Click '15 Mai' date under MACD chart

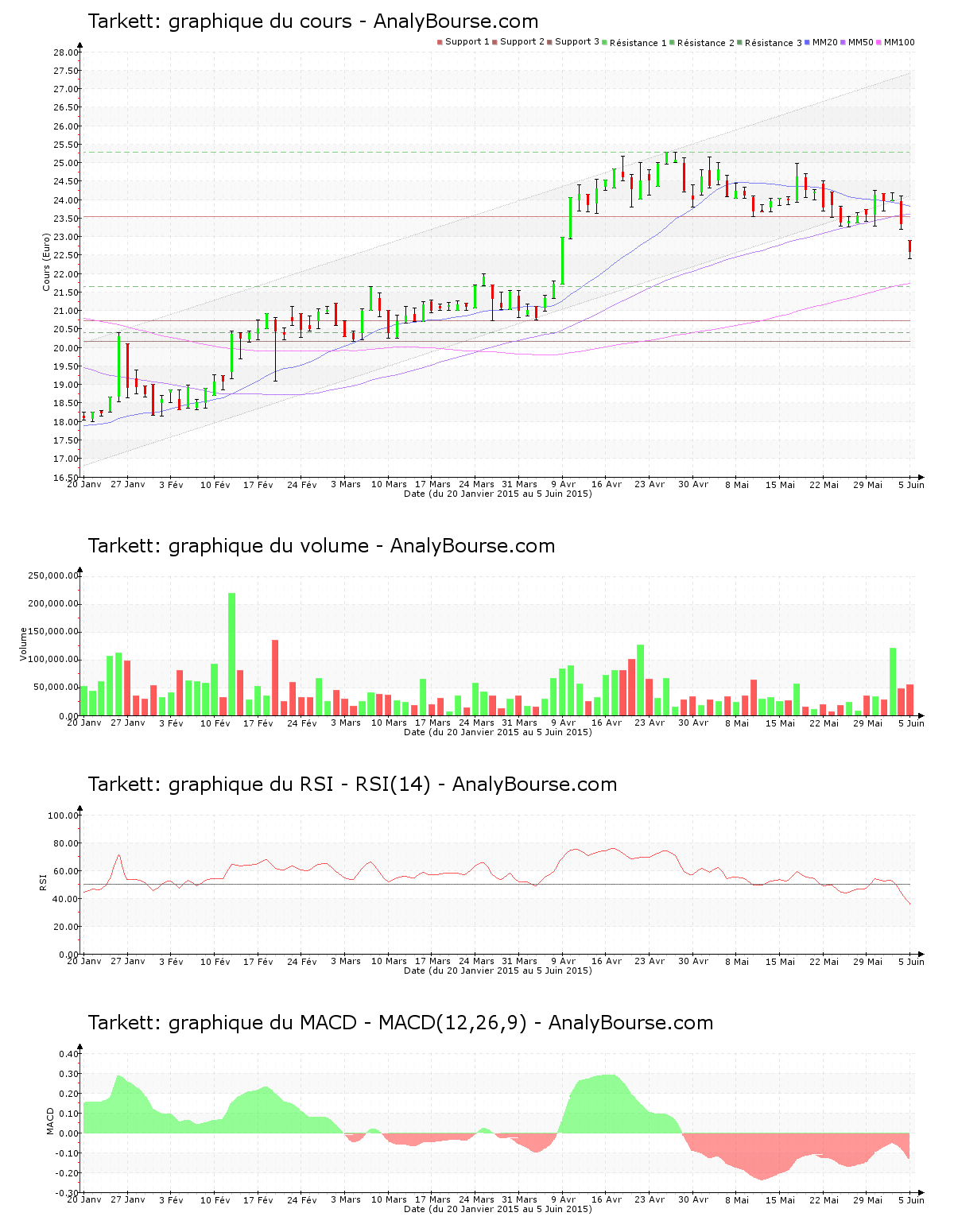click(780, 1199)
